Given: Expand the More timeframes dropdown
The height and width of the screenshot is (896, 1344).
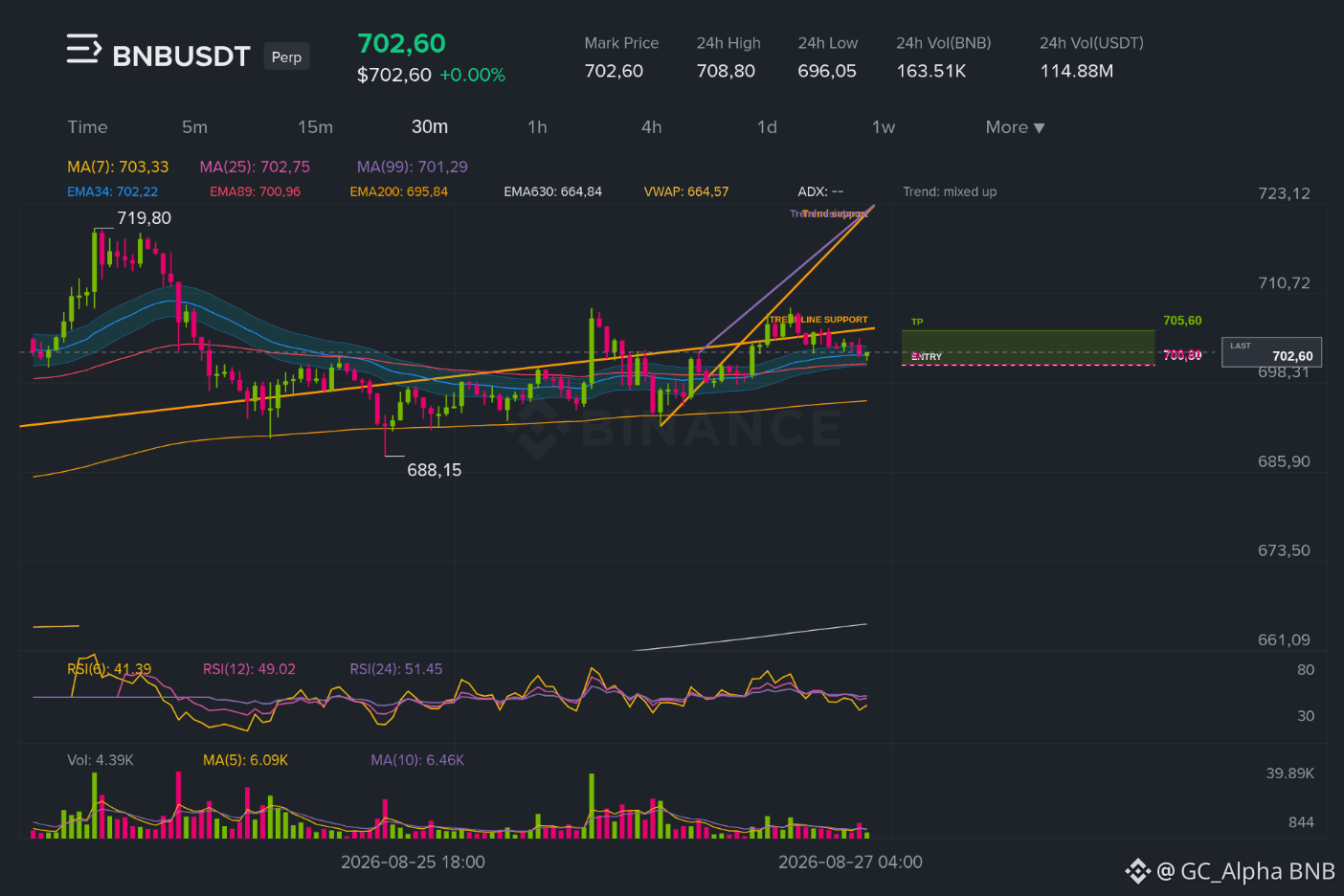Looking at the screenshot, I should 1015,127.
